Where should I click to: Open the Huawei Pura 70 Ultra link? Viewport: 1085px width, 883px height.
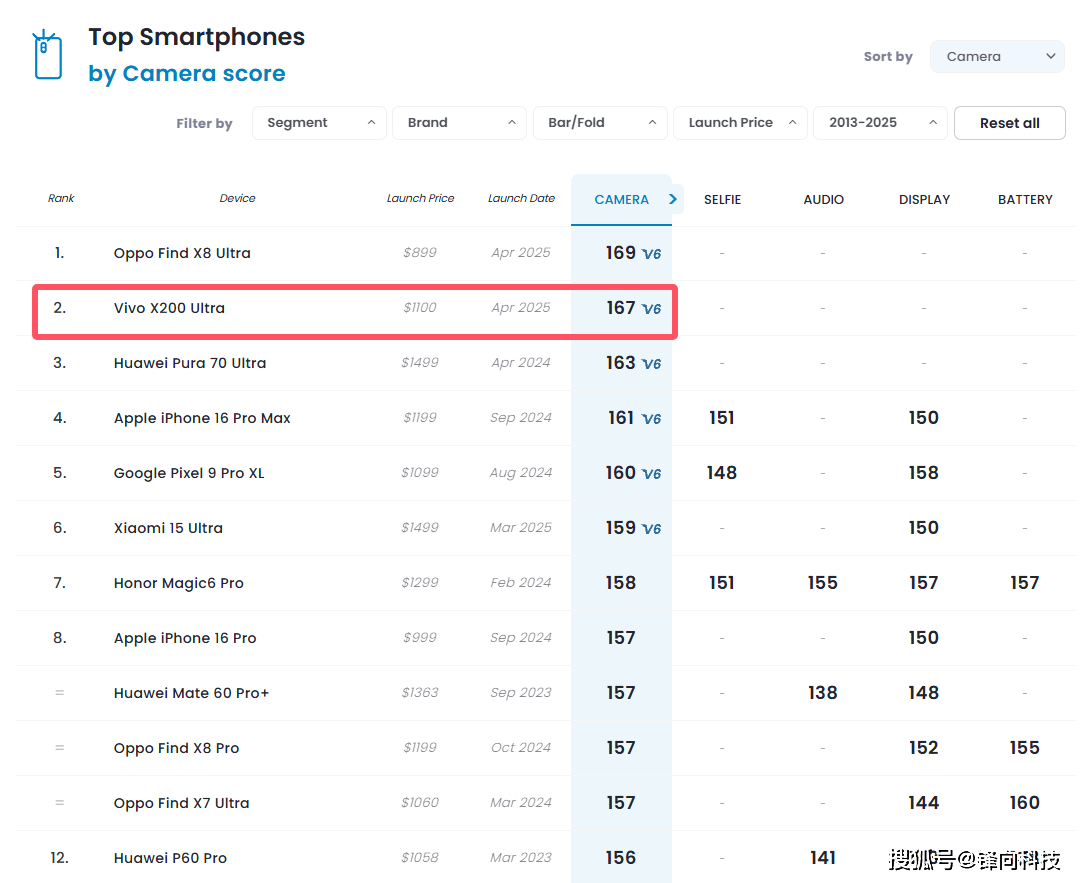tap(190, 363)
